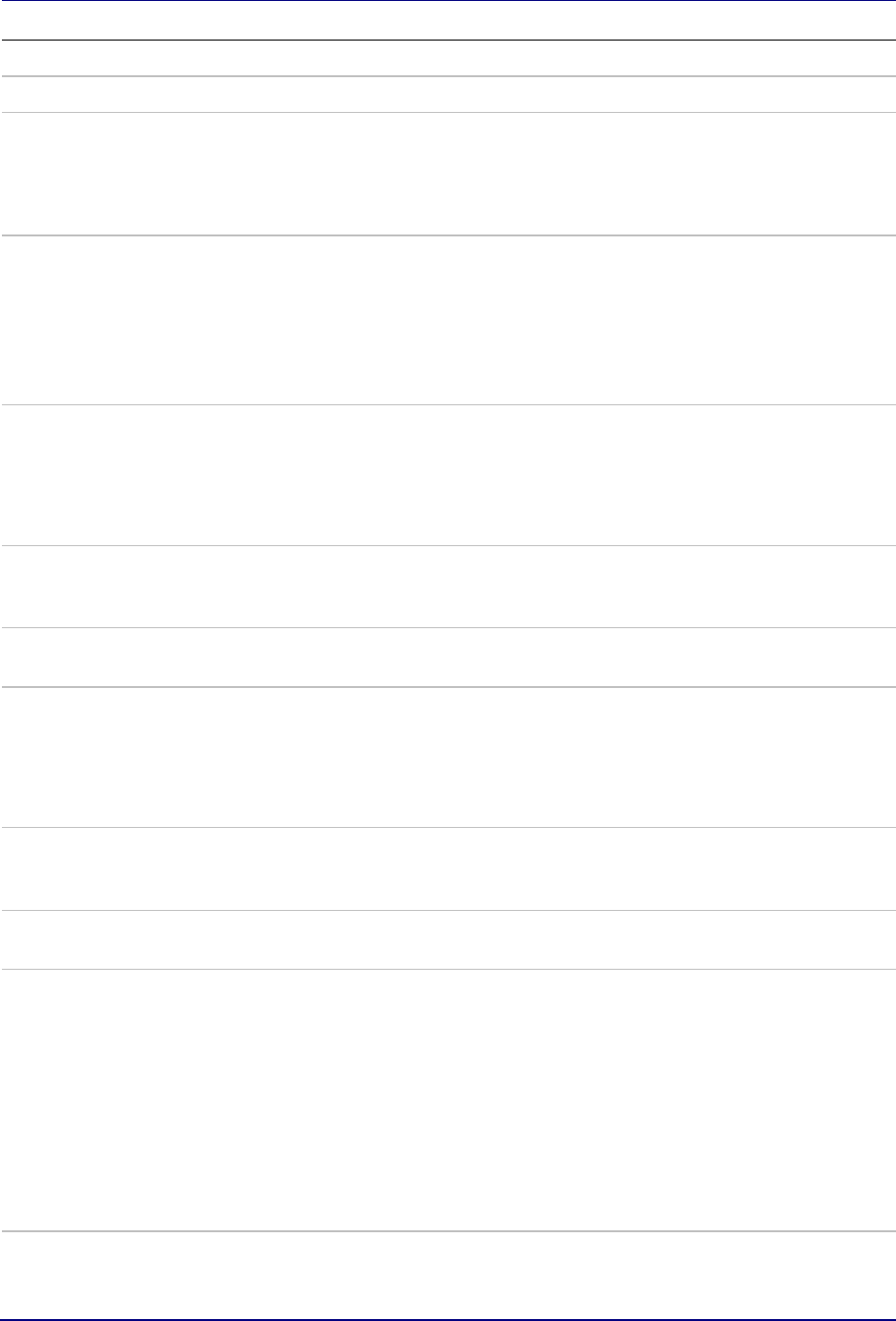Click the narrow blank row just above tallest row
This screenshot has height=1321, width=896.
448,940
